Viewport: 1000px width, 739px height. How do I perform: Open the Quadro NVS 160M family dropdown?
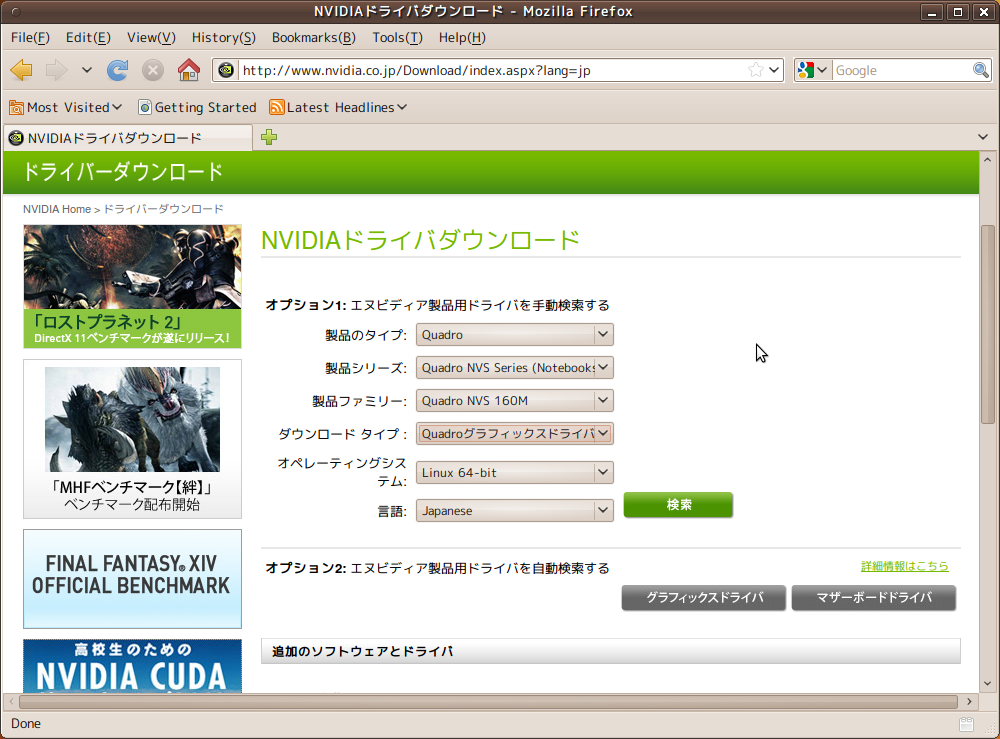pyautogui.click(x=514, y=401)
